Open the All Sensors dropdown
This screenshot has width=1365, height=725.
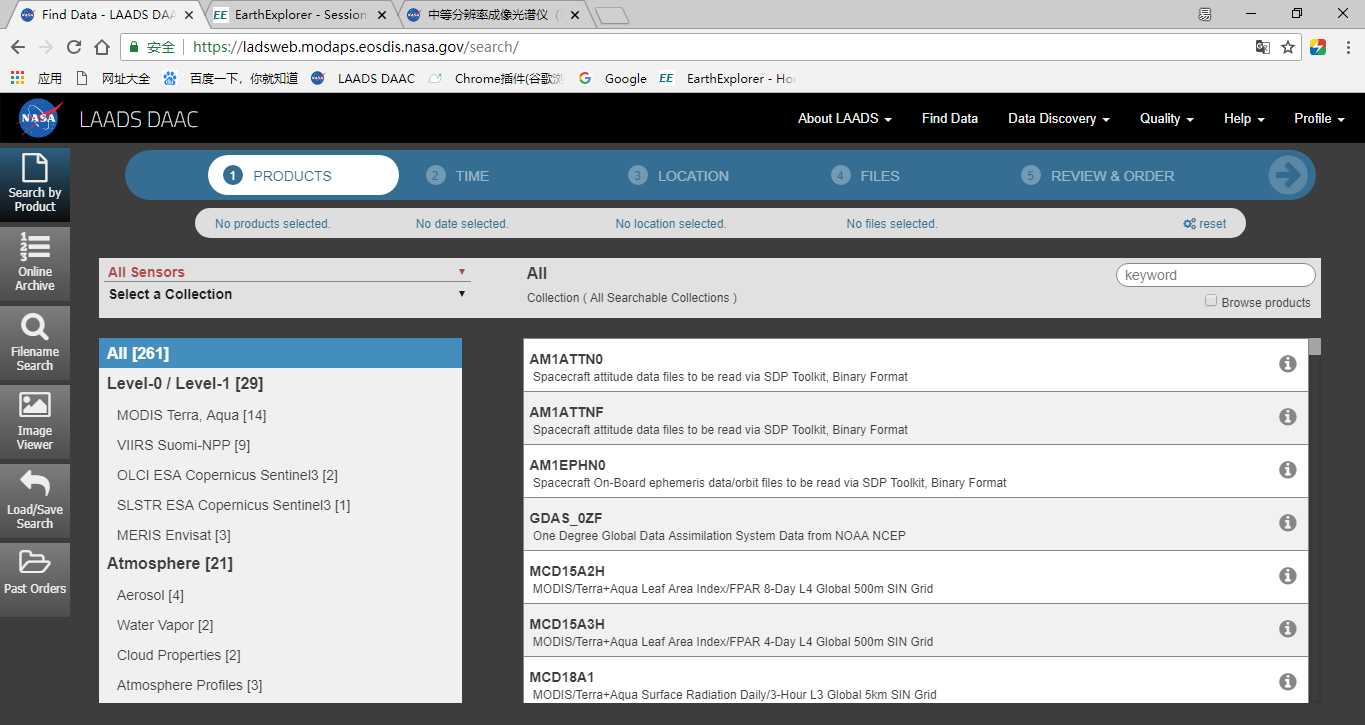(x=286, y=271)
